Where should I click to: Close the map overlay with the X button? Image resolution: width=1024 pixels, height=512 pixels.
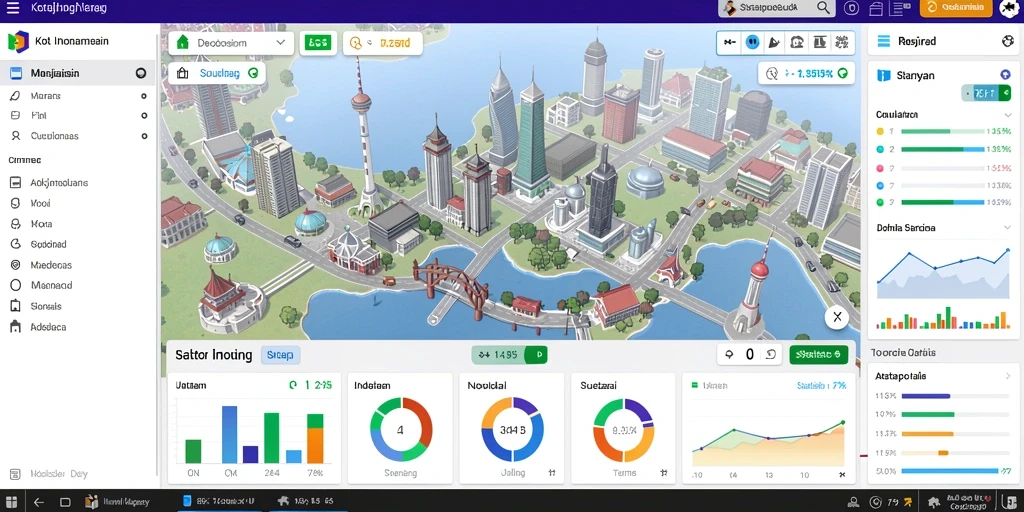click(x=837, y=318)
